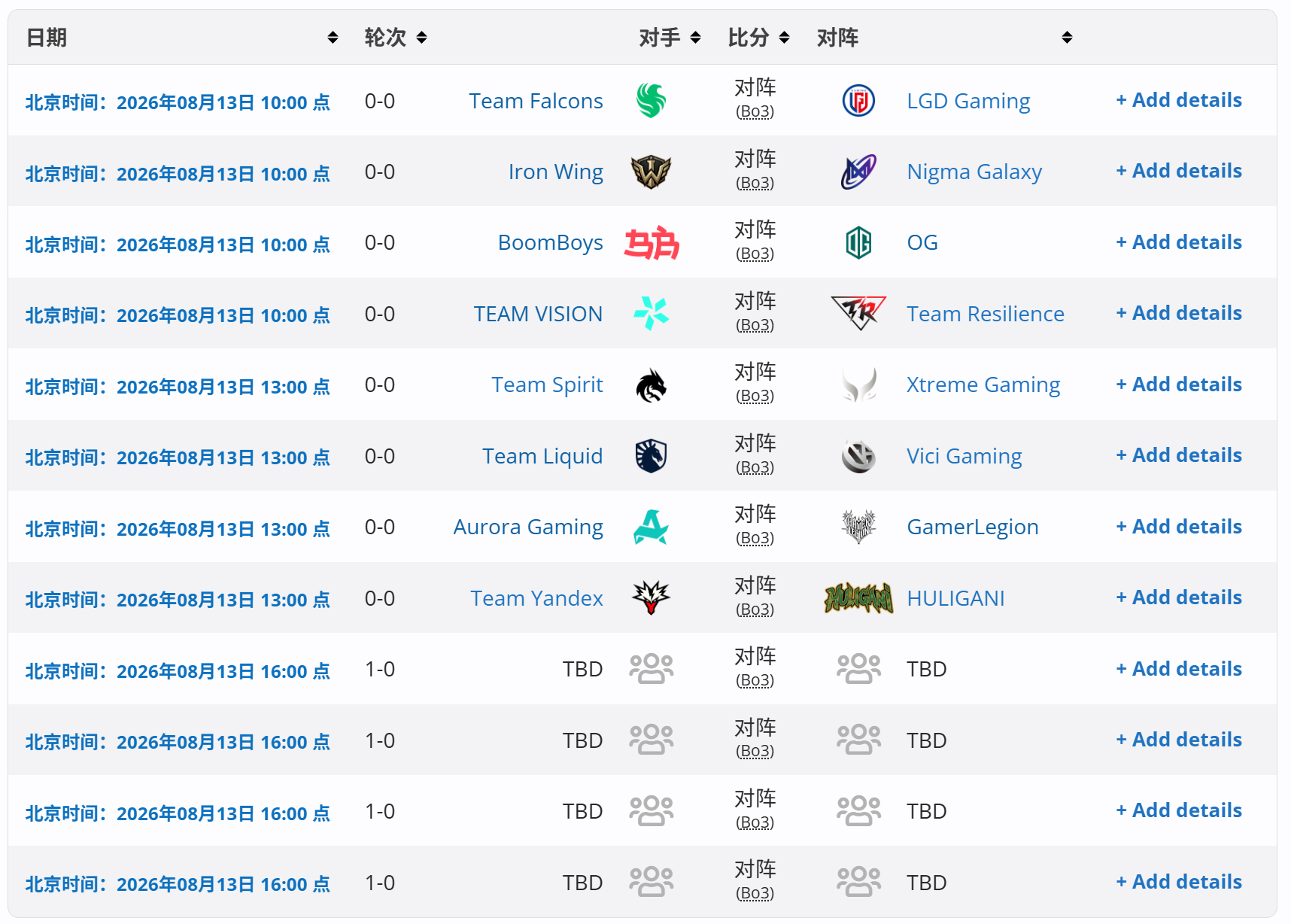Image resolution: width=1291 pixels, height=924 pixels.
Task: Click the Team Falcons green logo
Action: click(x=651, y=100)
